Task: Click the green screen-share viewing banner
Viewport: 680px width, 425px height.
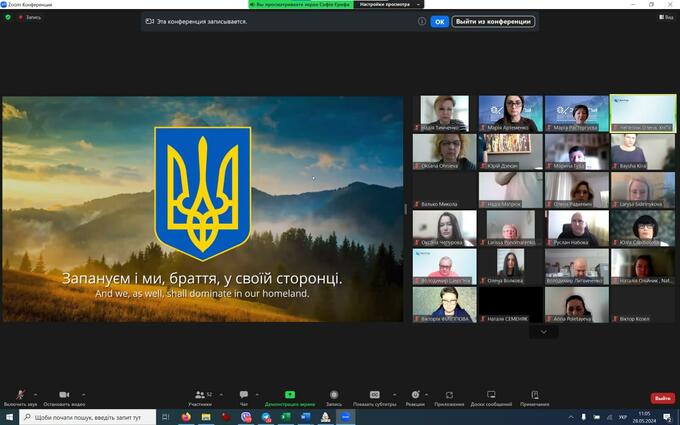Action: tap(301, 4)
